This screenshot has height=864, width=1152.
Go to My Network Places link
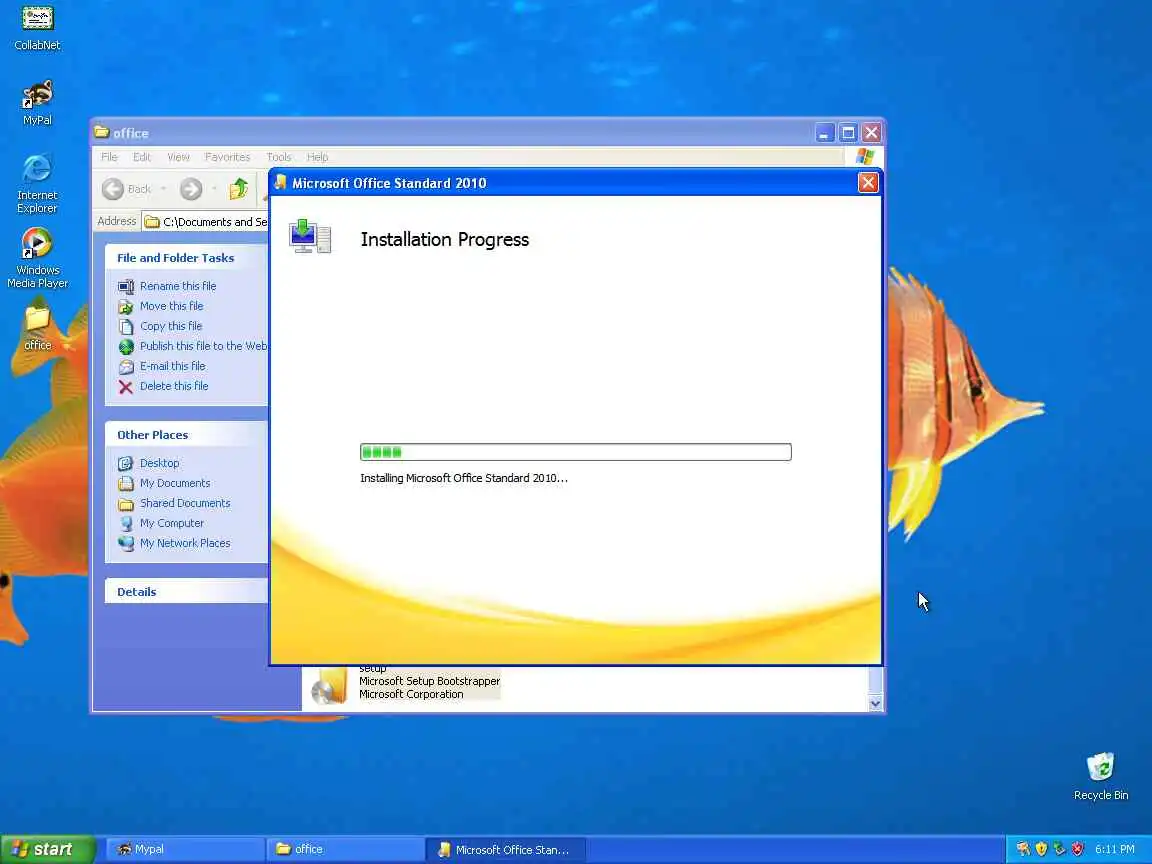185,543
